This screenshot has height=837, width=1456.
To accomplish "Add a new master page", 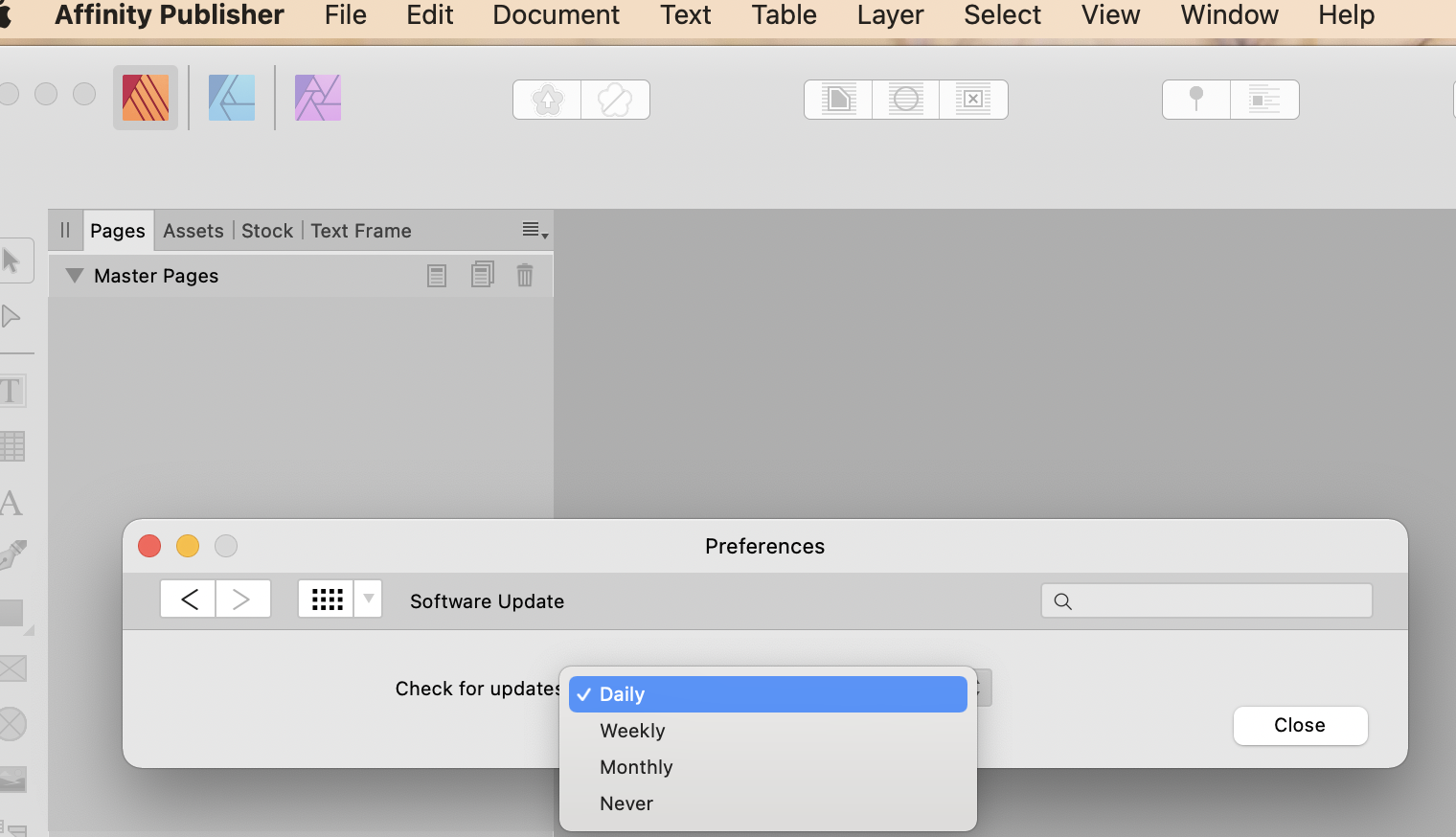I will [x=437, y=276].
